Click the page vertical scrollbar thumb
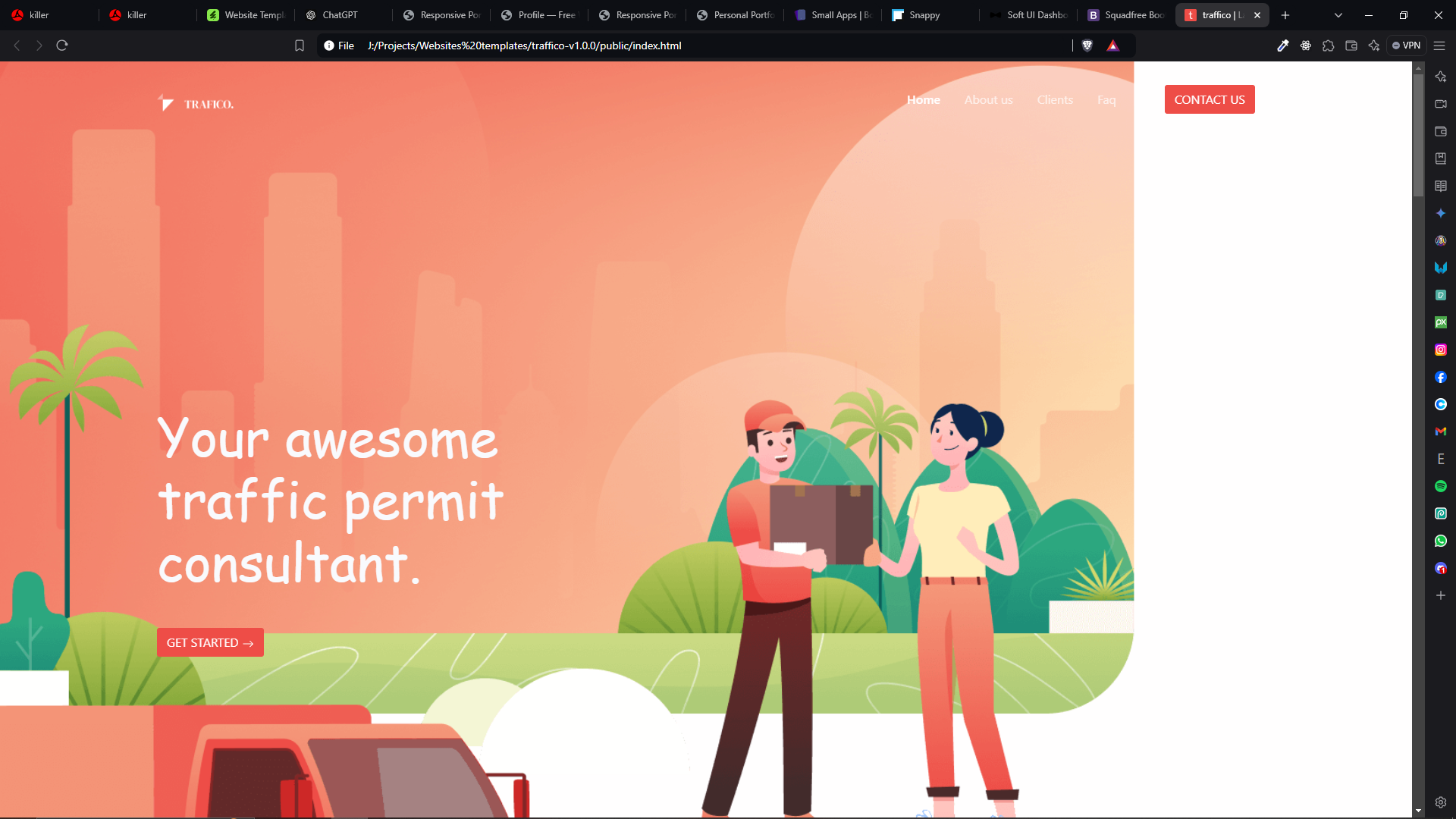The image size is (1456, 819). click(x=1418, y=135)
